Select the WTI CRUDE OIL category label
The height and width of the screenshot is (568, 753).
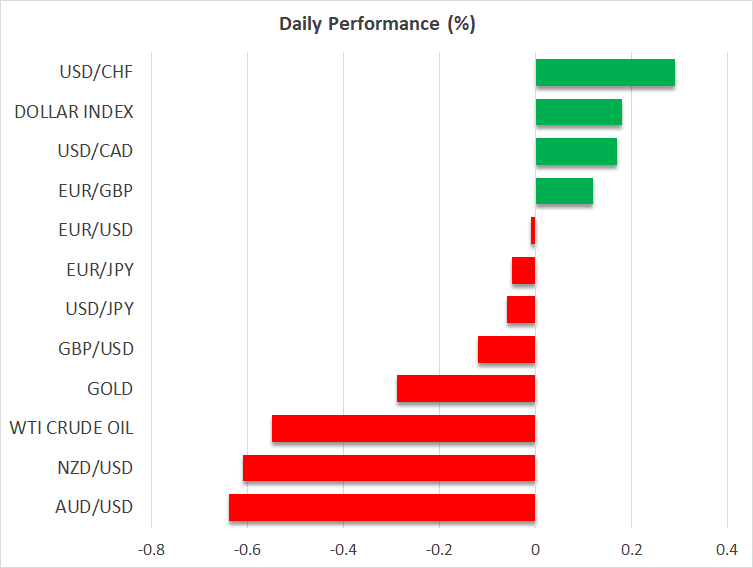point(71,429)
